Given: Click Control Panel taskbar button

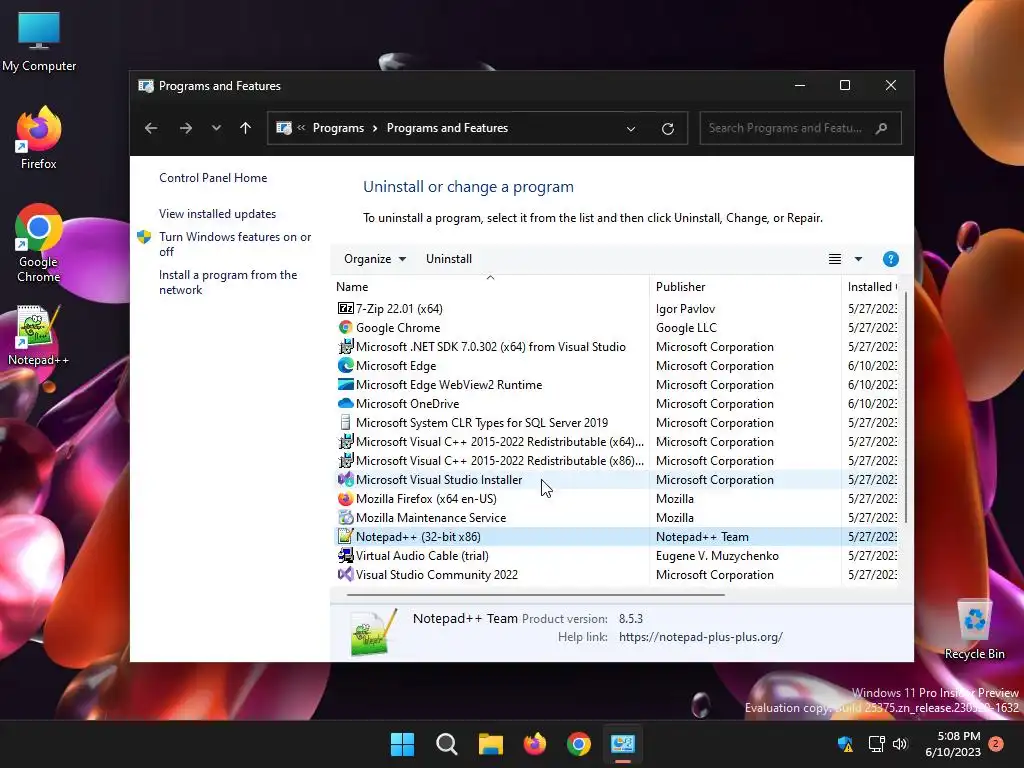Looking at the screenshot, I should (623, 744).
